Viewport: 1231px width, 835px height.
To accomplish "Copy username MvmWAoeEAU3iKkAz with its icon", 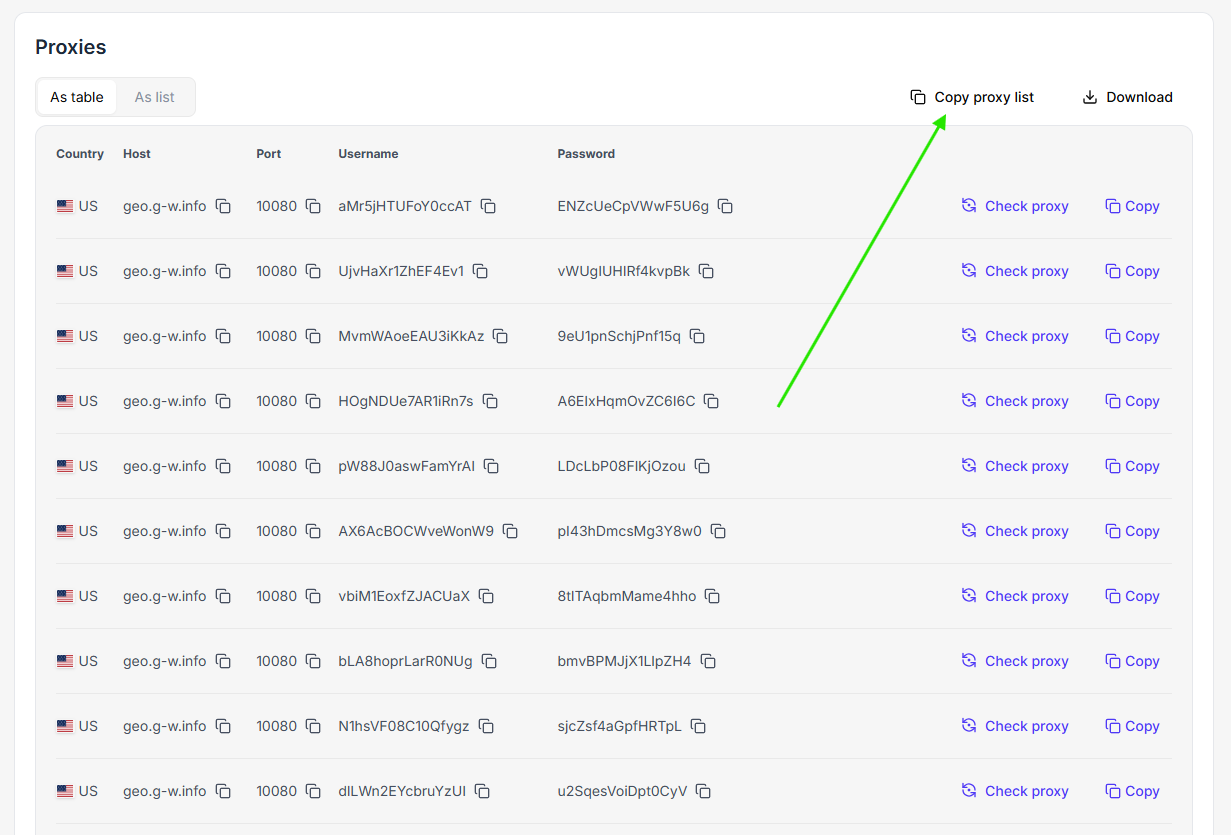I will (500, 336).
